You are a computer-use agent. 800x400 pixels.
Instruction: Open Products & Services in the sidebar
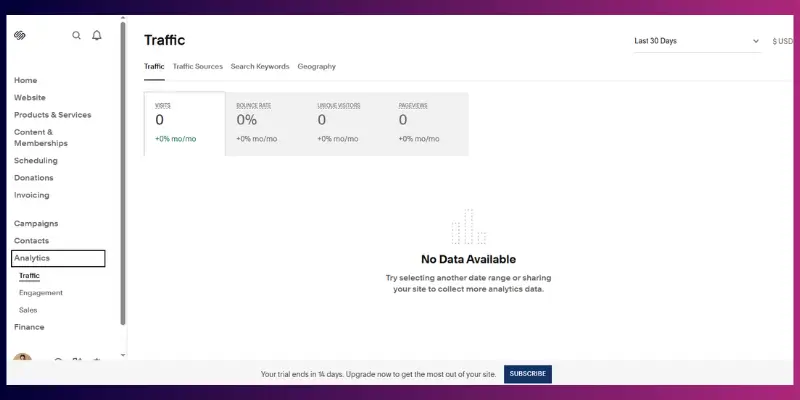coord(53,115)
